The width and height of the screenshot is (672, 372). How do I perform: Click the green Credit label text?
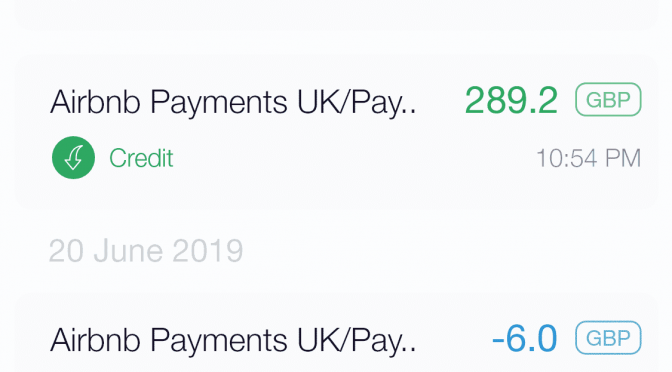click(x=141, y=158)
